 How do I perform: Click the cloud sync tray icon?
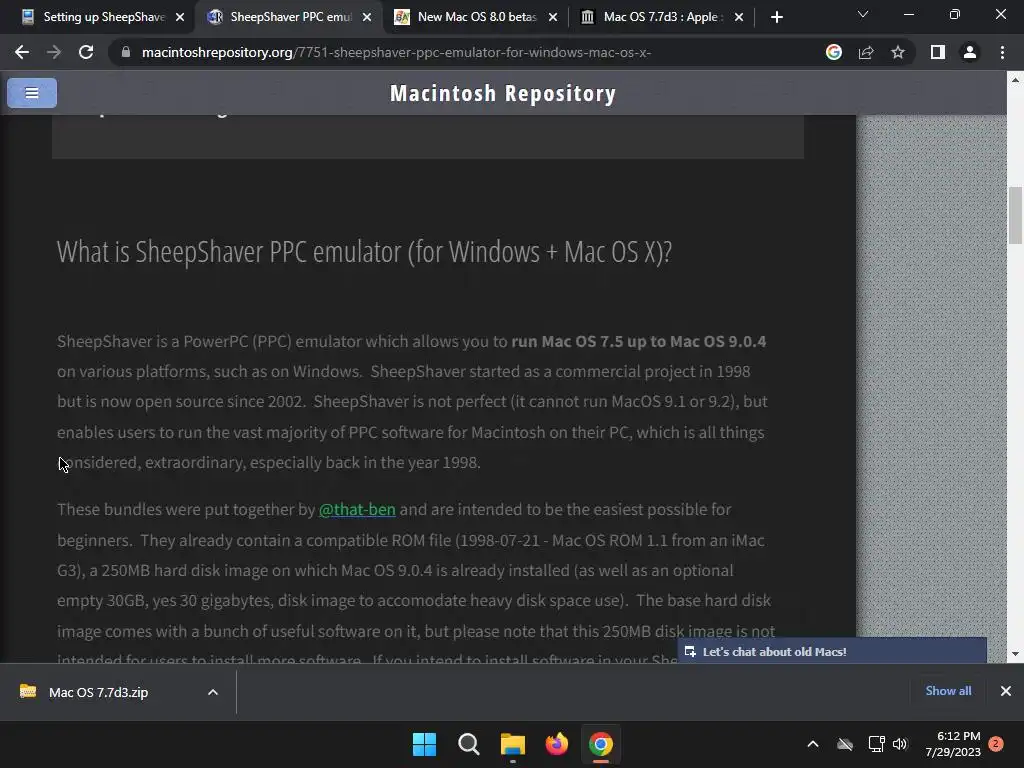pyautogui.click(x=845, y=744)
